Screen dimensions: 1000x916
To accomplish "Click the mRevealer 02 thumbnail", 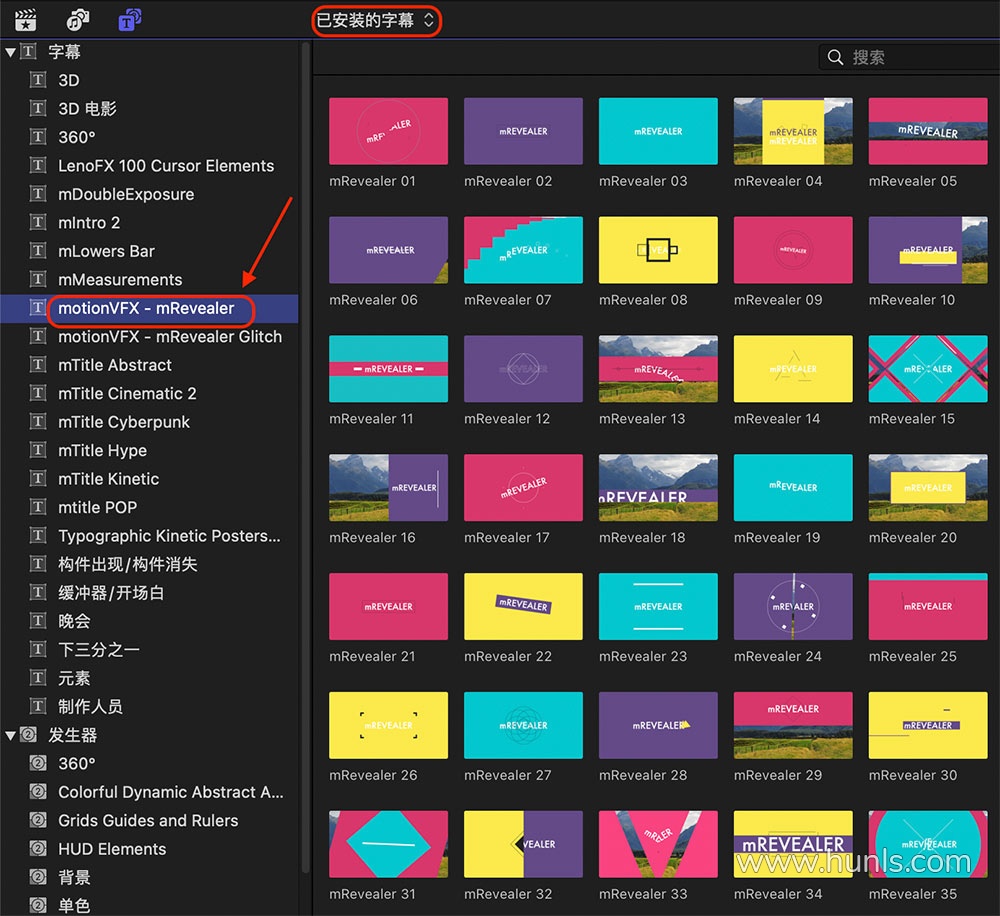I will (523, 131).
